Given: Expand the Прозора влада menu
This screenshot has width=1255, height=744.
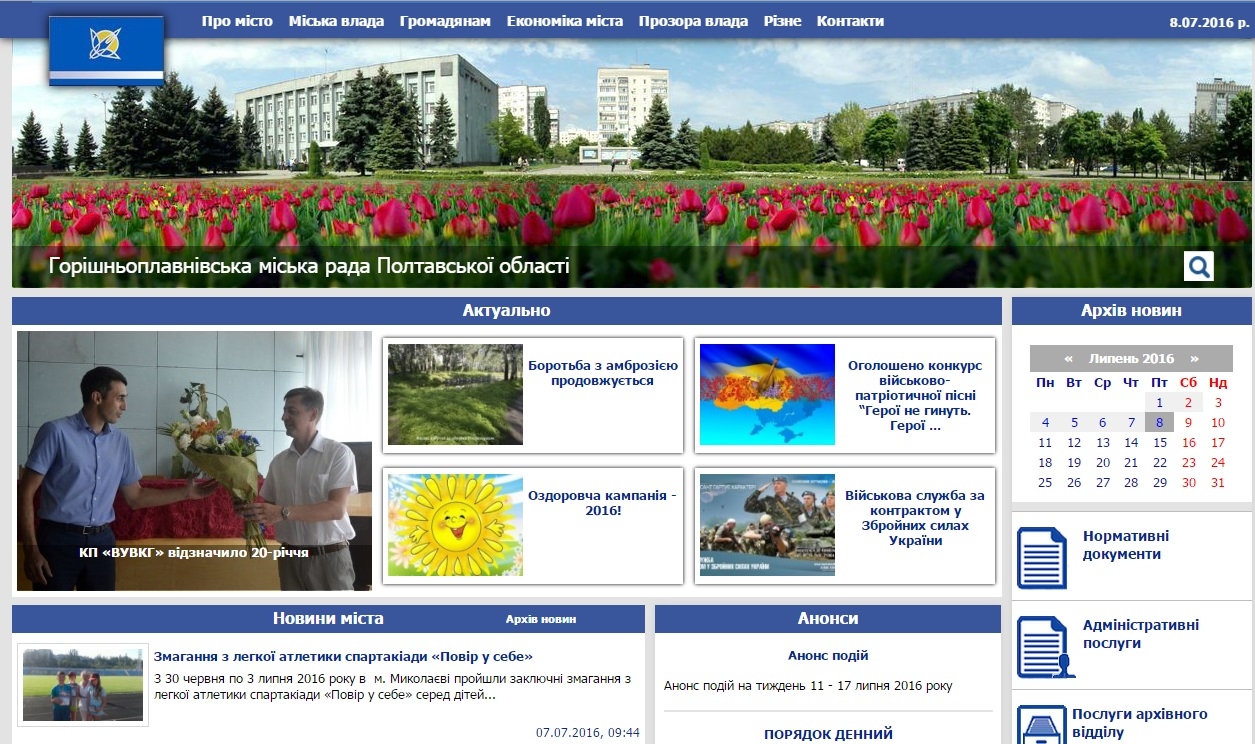Looking at the screenshot, I should [x=693, y=21].
